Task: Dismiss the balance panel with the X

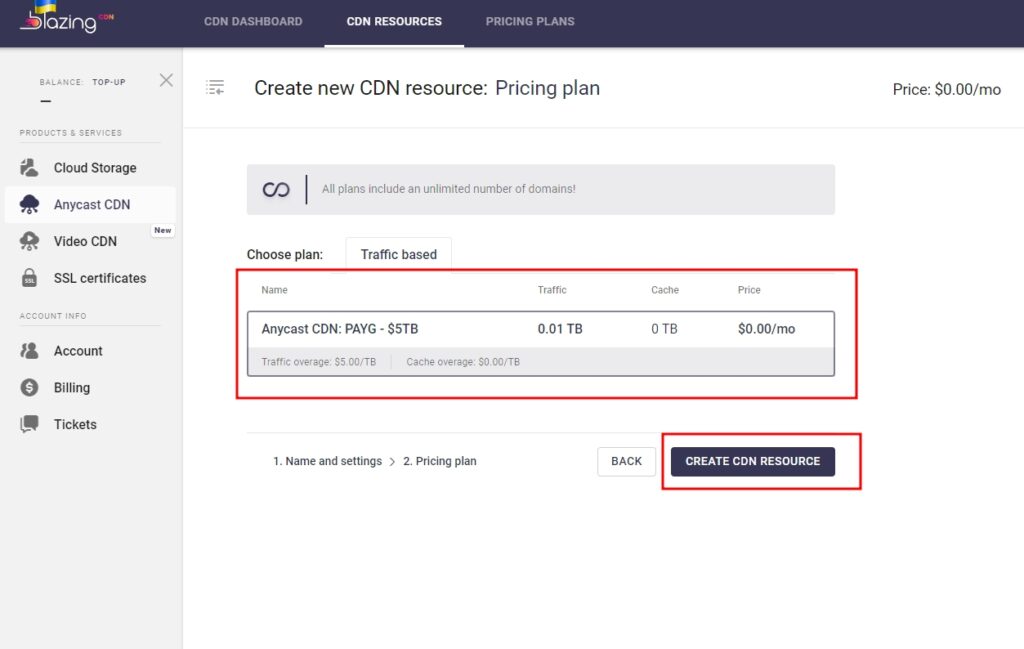Action: point(166,80)
